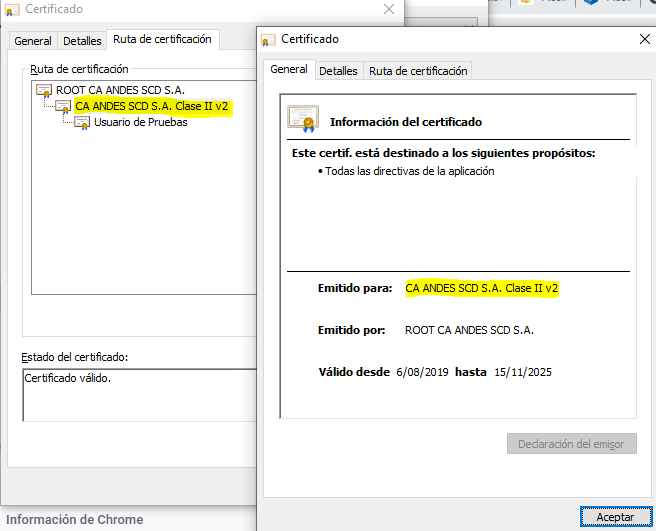Select CA ANDES SCD S.A. Clase II v2 node

click(152, 106)
